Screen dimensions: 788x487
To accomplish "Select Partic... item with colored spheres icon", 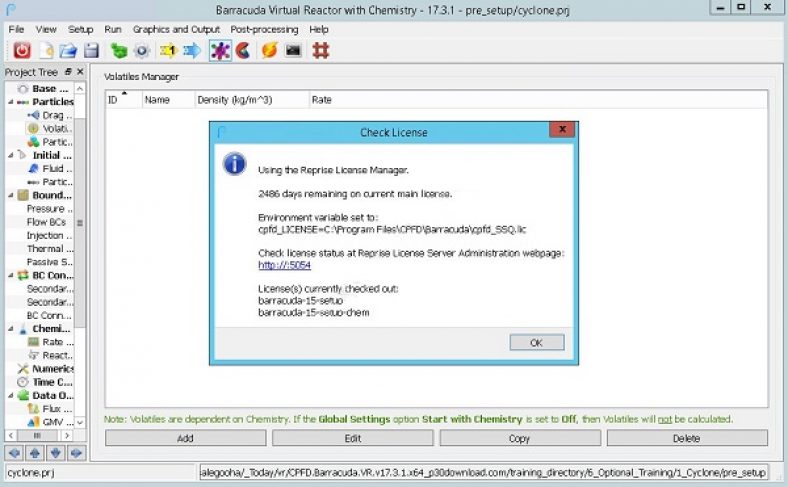I will coord(50,142).
